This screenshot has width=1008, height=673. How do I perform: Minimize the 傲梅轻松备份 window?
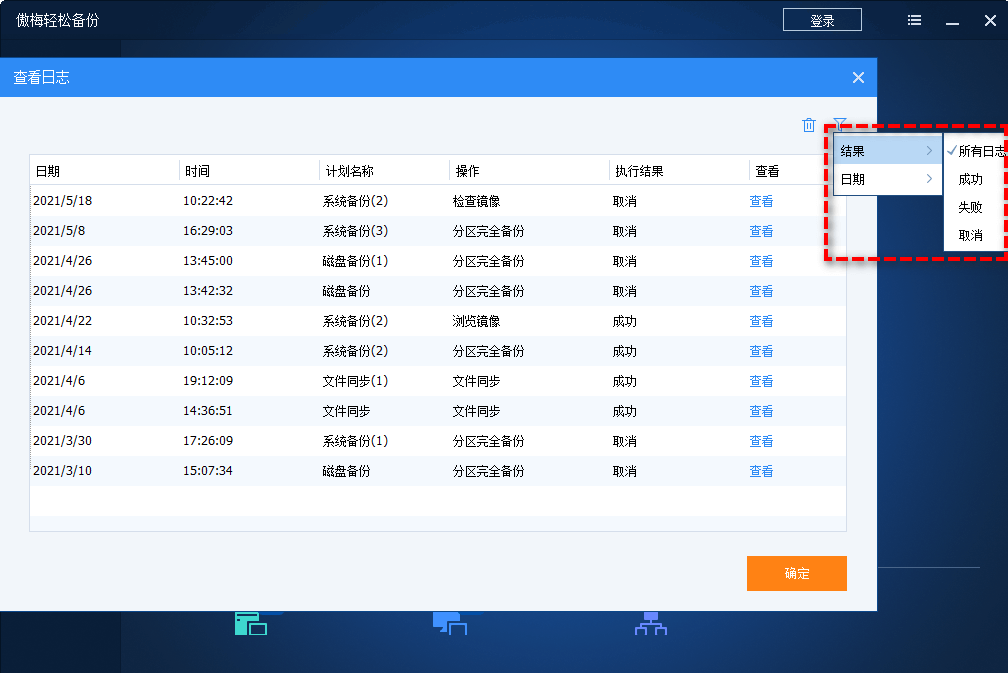pyautogui.click(x=952, y=21)
